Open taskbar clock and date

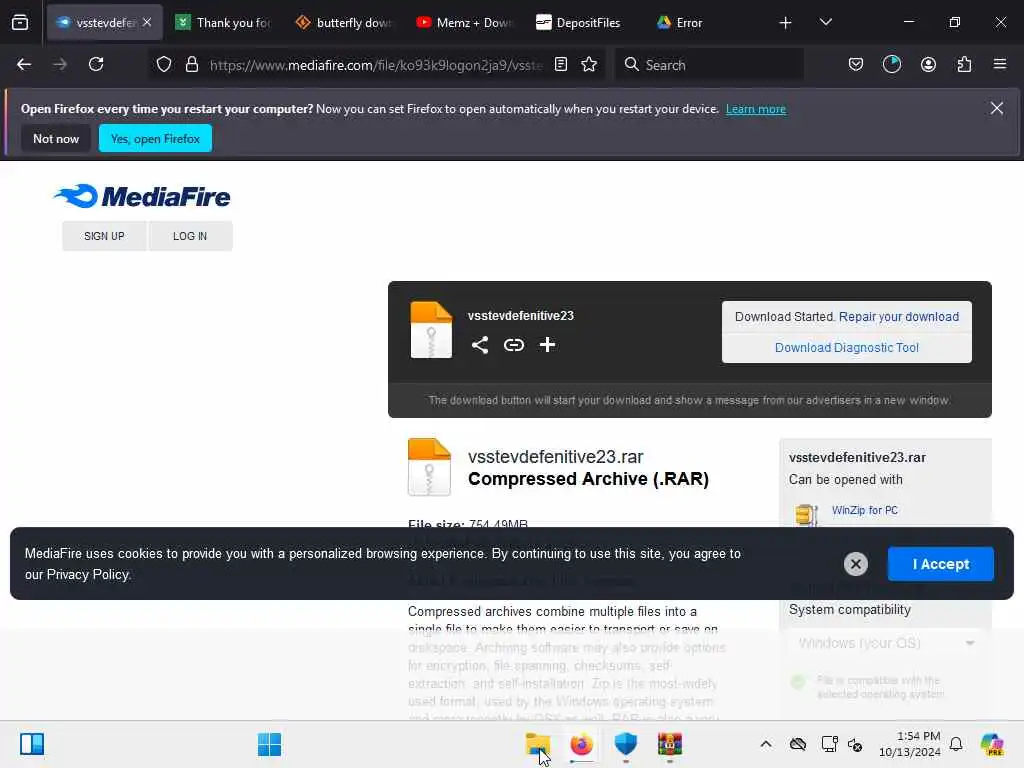click(910, 744)
